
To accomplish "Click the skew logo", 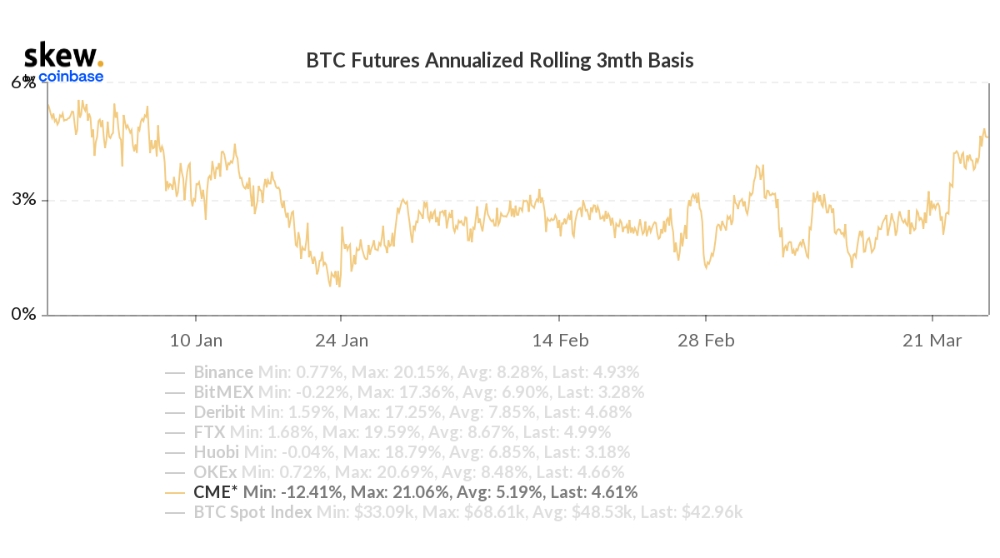I will click(x=63, y=55).
